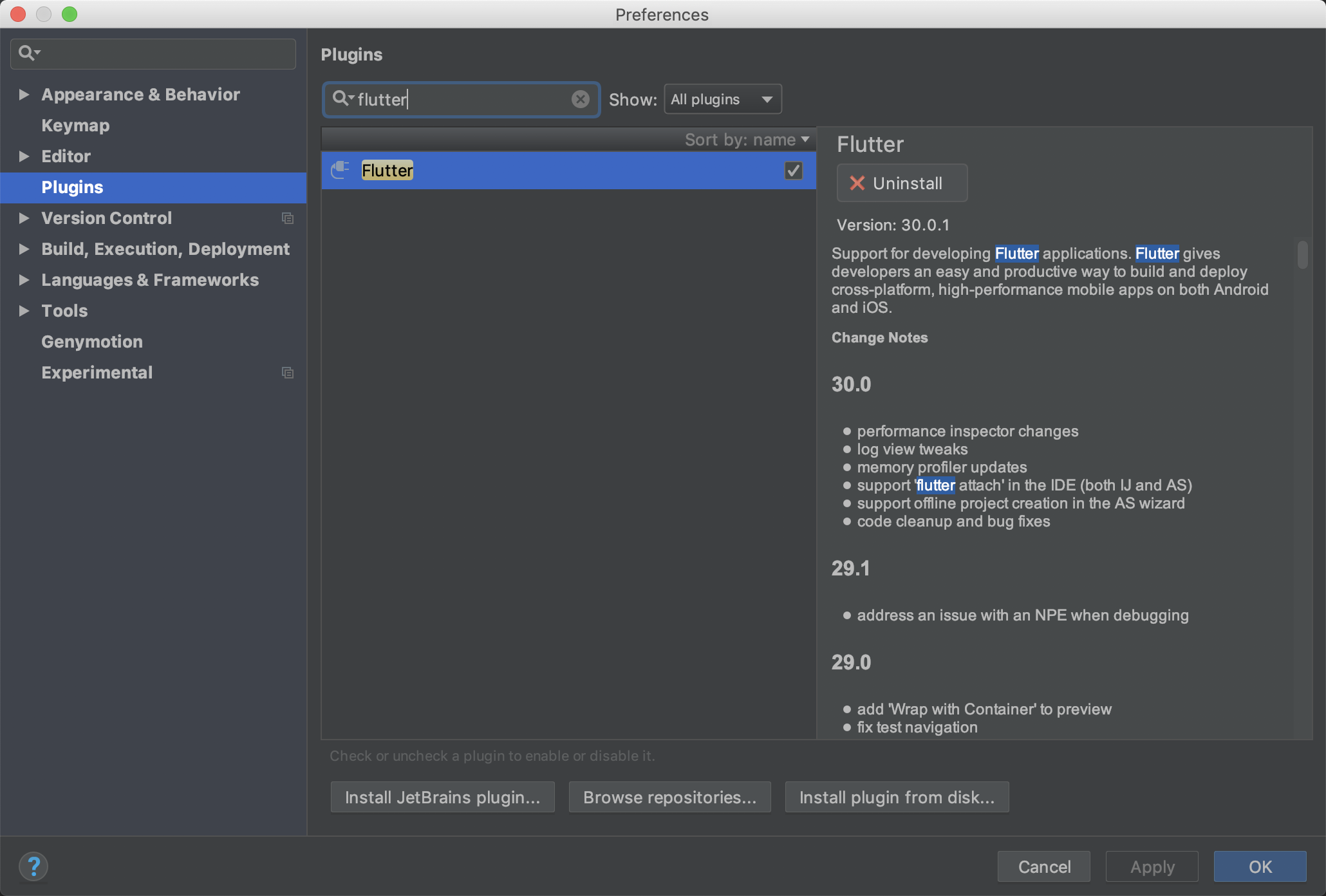Open Appearance & Behavior settings
1326x896 pixels.
point(140,95)
